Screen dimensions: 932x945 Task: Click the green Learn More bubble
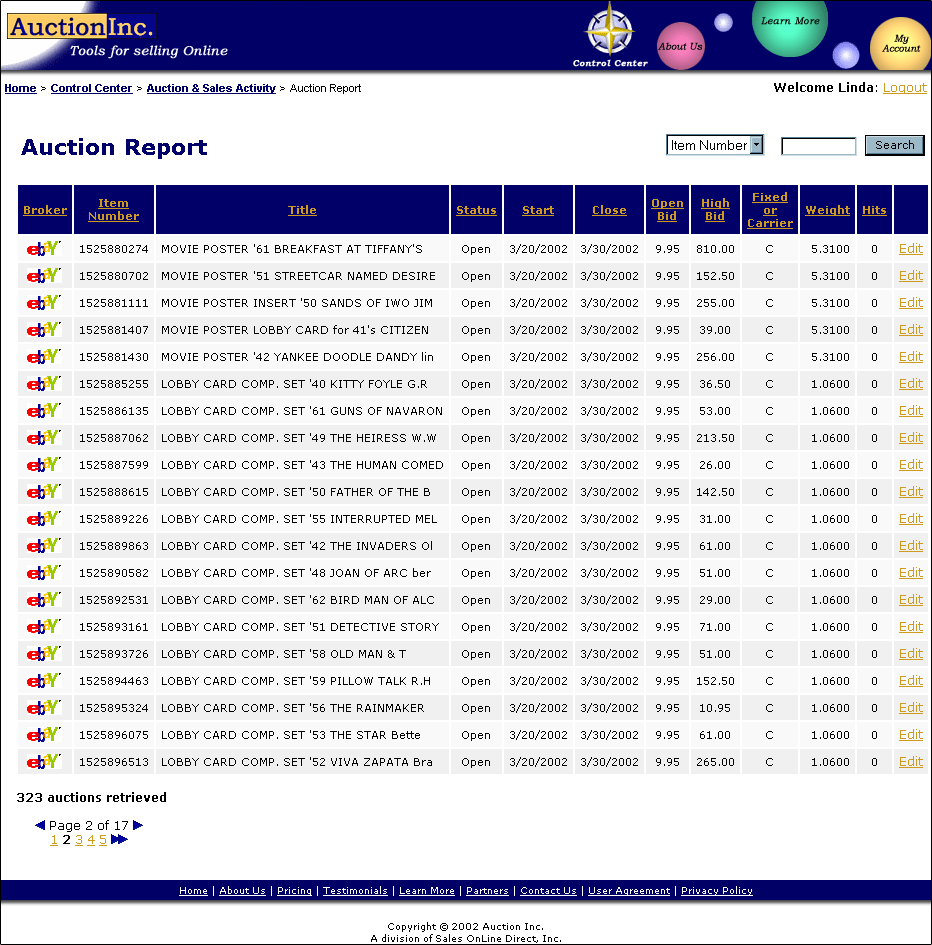[x=790, y=28]
